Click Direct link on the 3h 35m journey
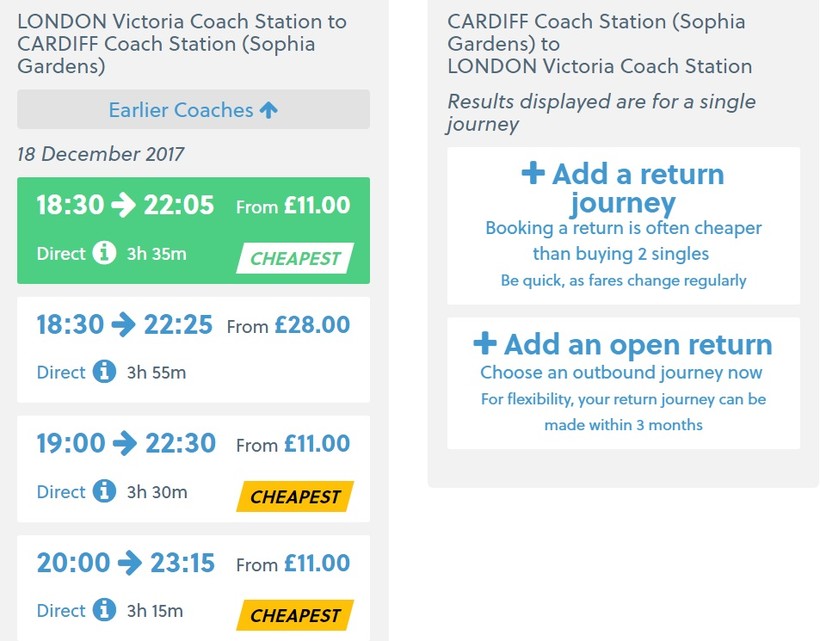Viewport: 820px width, 641px height. (x=61, y=254)
